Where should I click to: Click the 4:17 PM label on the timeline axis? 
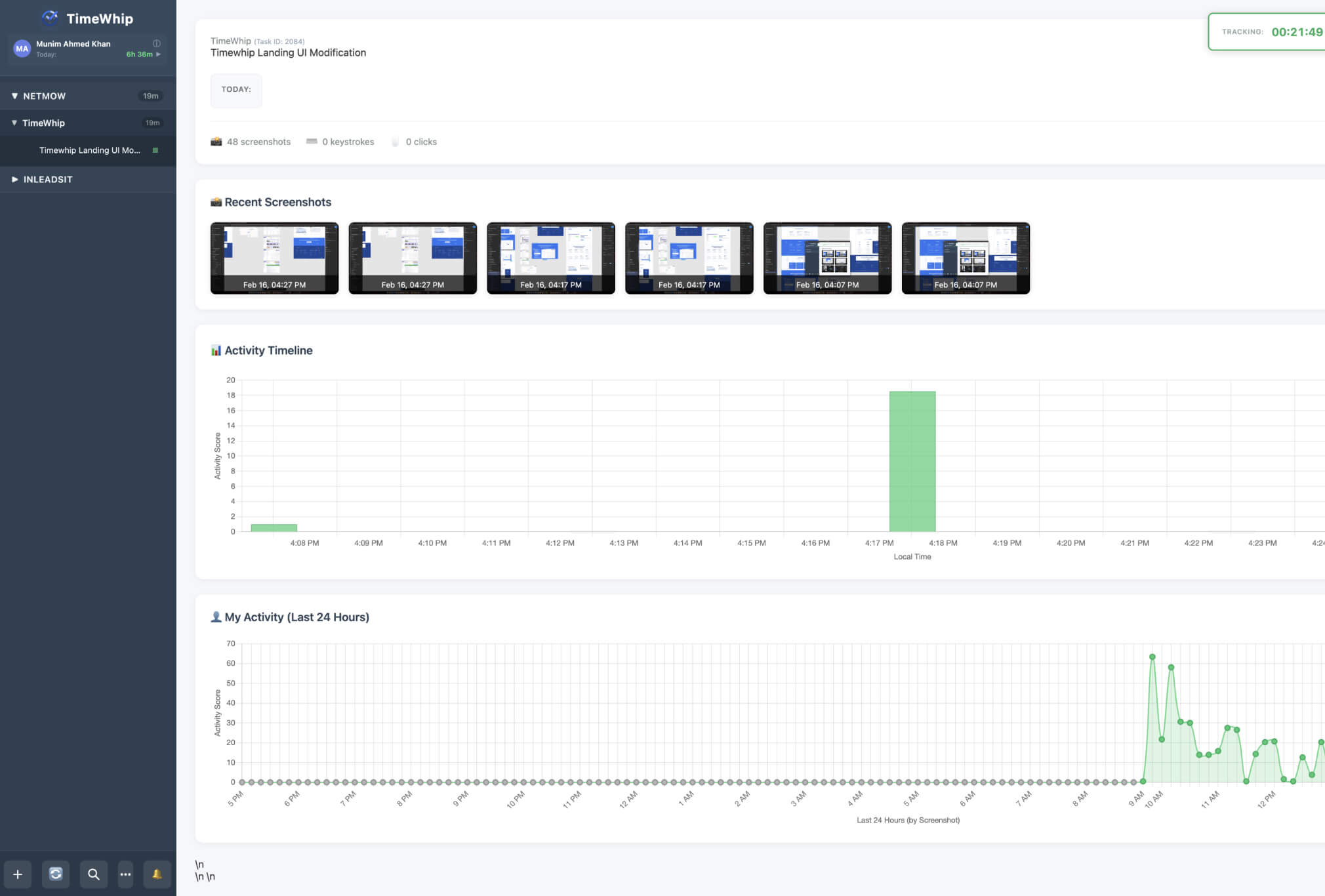tap(879, 543)
